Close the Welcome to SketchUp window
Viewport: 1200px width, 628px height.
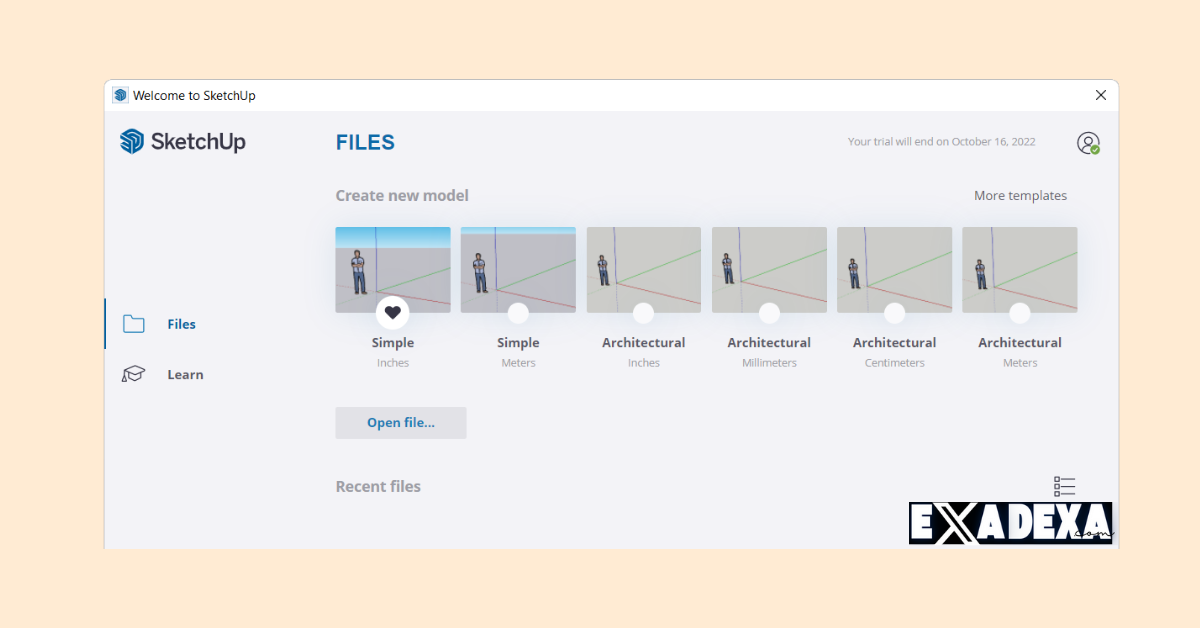[1100, 95]
